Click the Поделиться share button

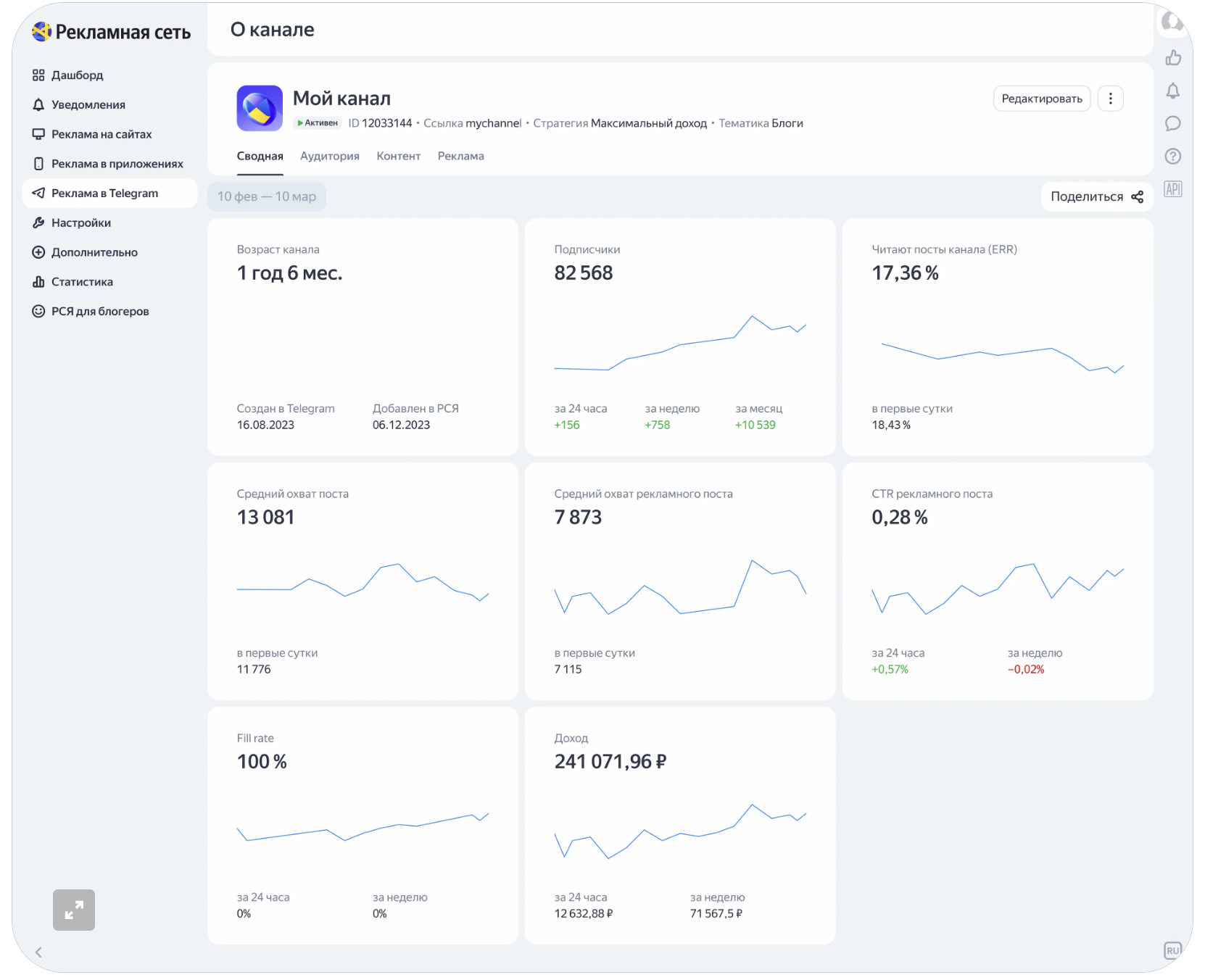(x=1096, y=197)
